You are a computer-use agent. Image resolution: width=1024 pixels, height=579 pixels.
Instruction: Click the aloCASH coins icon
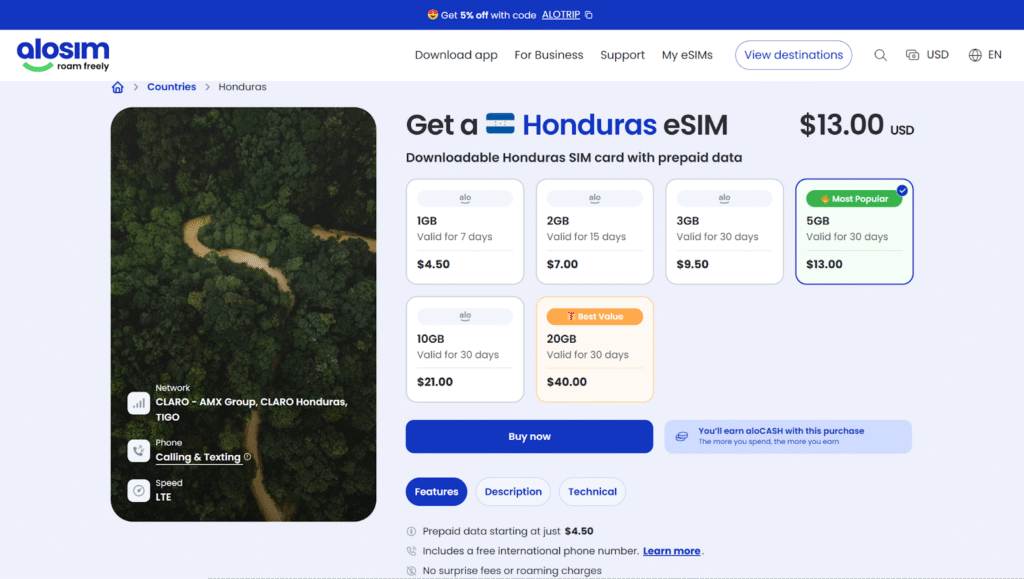[681, 437]
